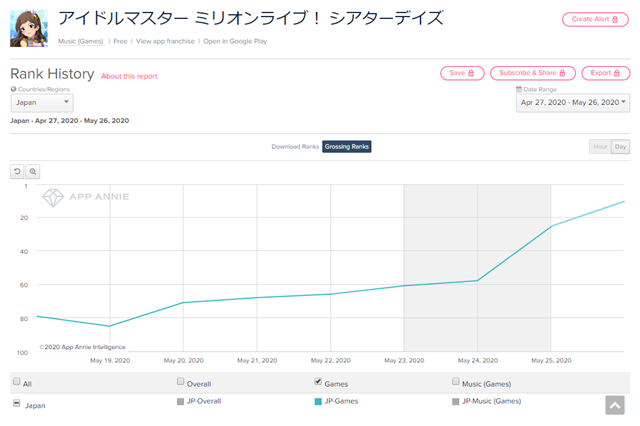Open the date range dropdown

click(573, 102)
